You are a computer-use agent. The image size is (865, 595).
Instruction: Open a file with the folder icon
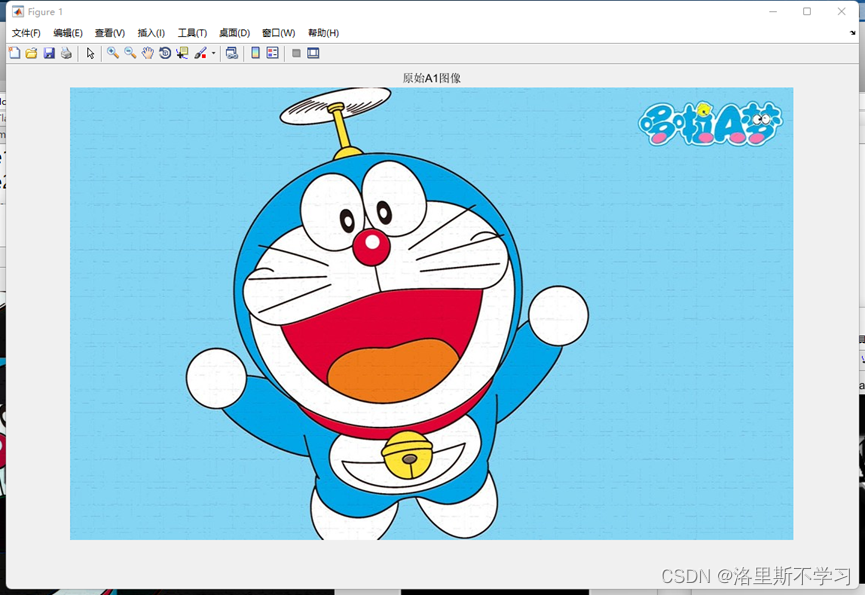(31, 53)
